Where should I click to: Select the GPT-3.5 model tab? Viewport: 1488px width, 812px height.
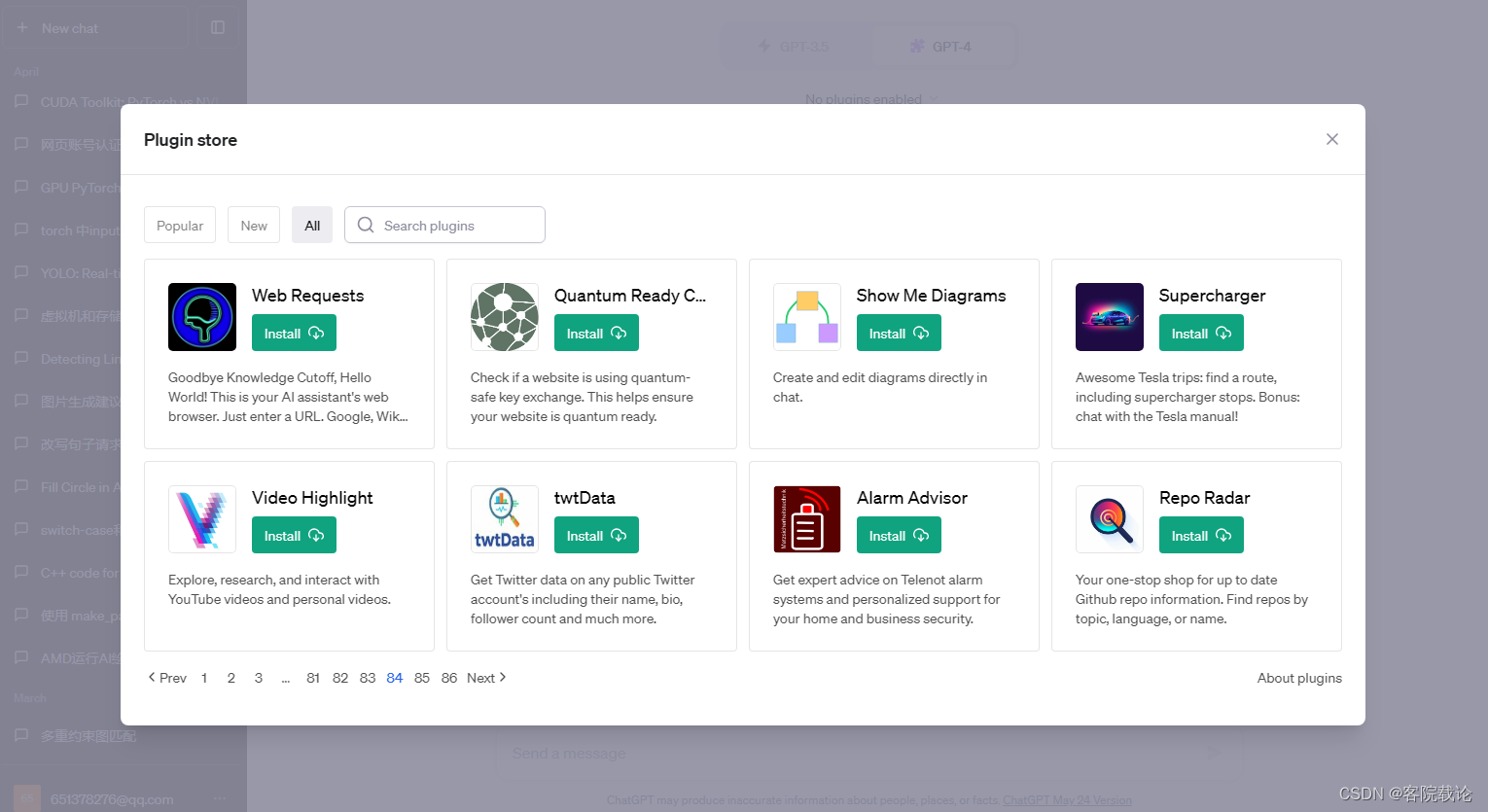795,46
